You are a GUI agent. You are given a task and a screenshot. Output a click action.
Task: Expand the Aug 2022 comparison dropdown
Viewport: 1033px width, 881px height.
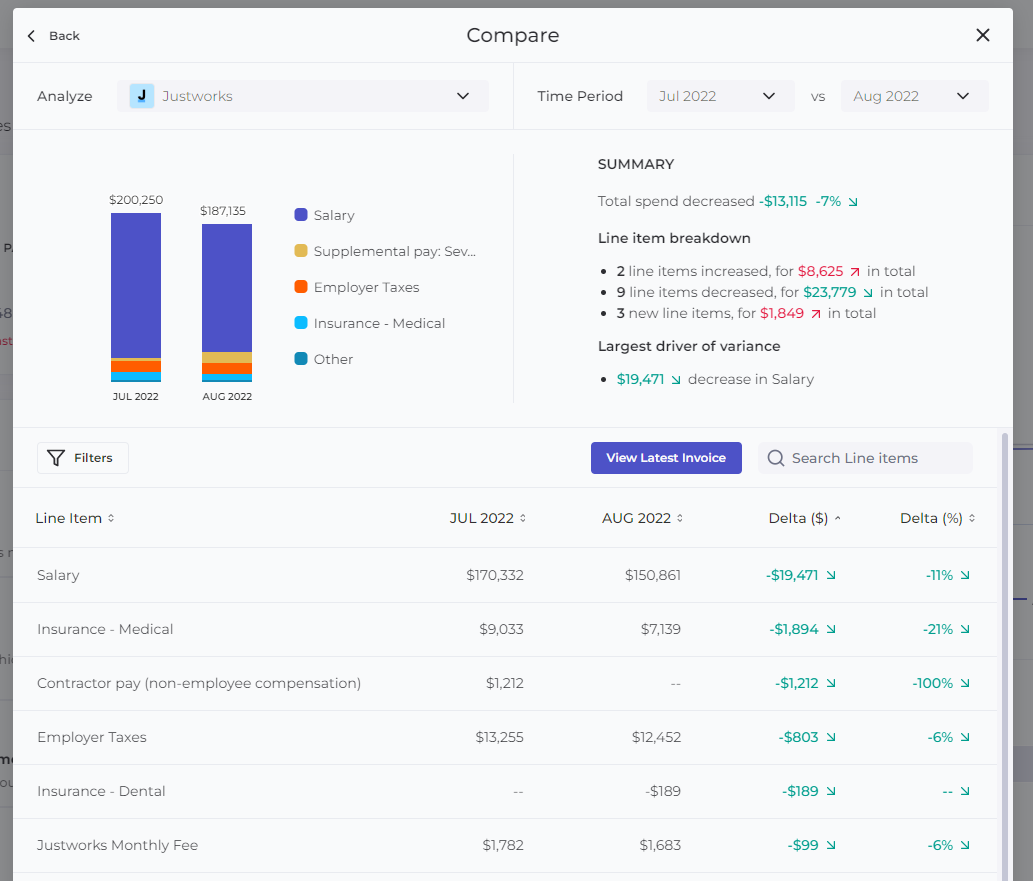(914, 96)
